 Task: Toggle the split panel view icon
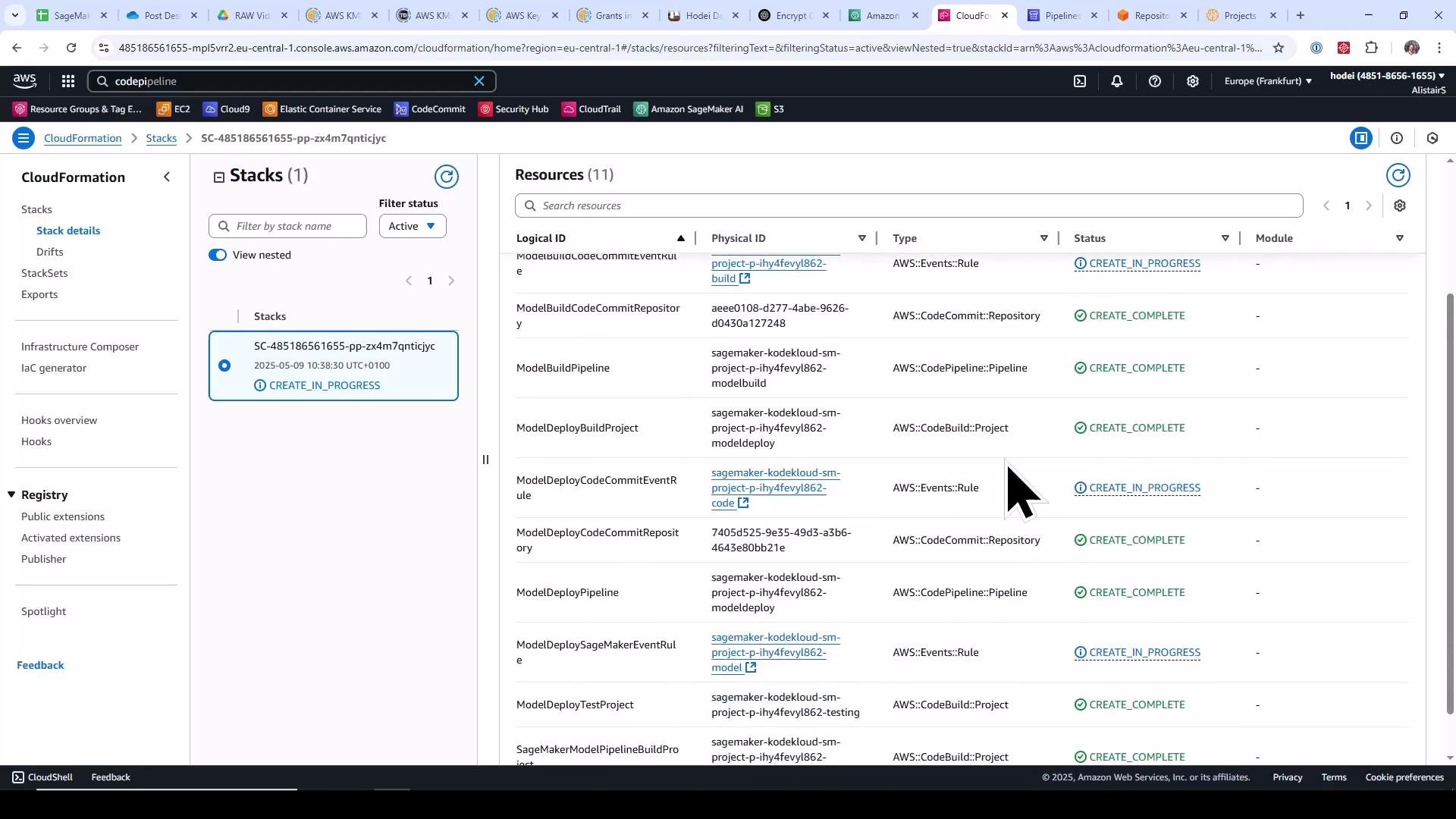(1361, 138)
